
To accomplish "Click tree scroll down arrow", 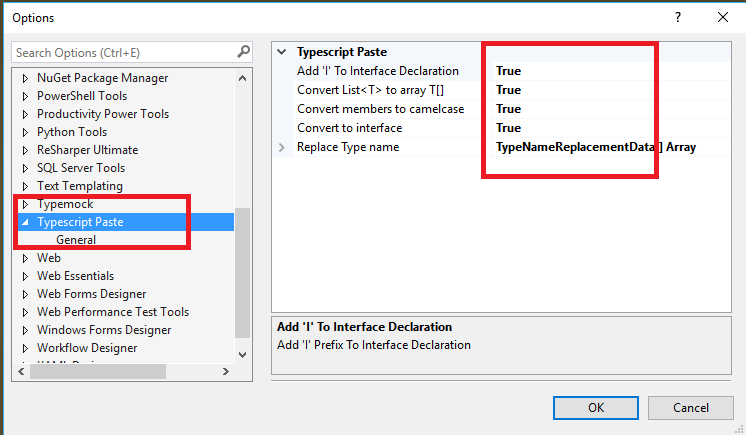I will click(242, 355).
